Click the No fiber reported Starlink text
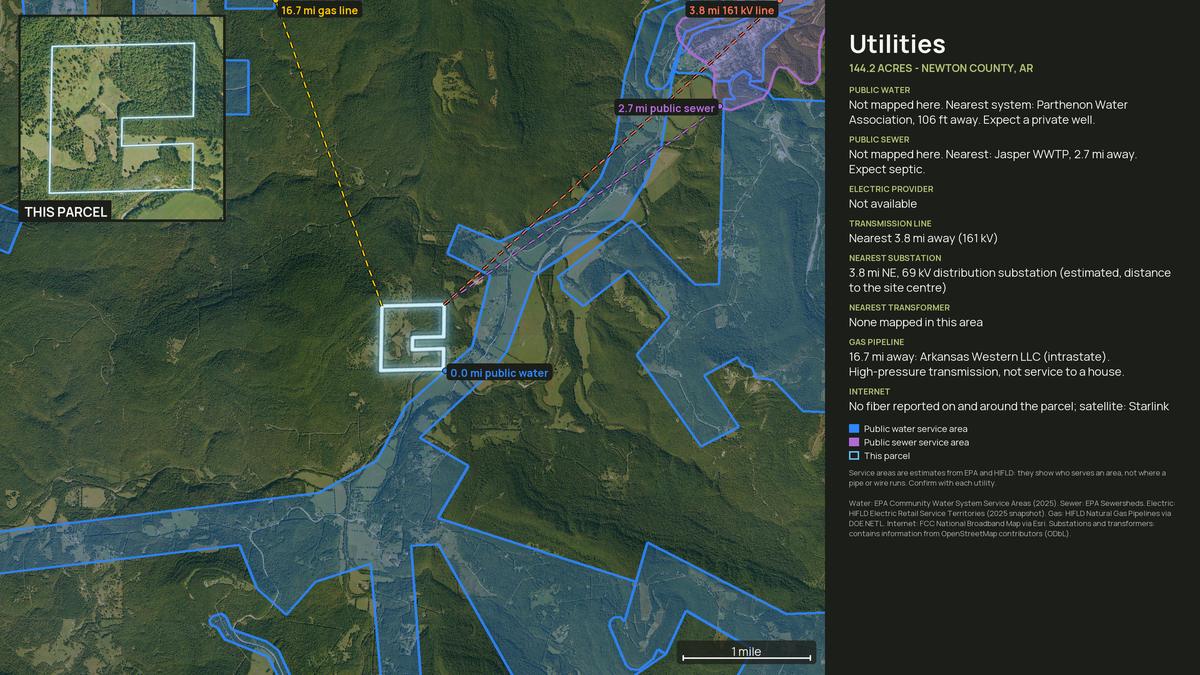This screenshot has height=675, width=1200. pyautogui.click(x=1009, y=406)
